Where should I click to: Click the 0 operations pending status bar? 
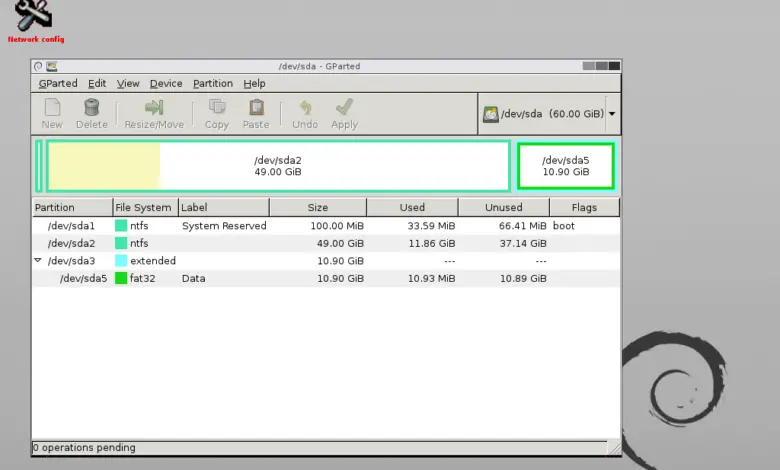319,448
